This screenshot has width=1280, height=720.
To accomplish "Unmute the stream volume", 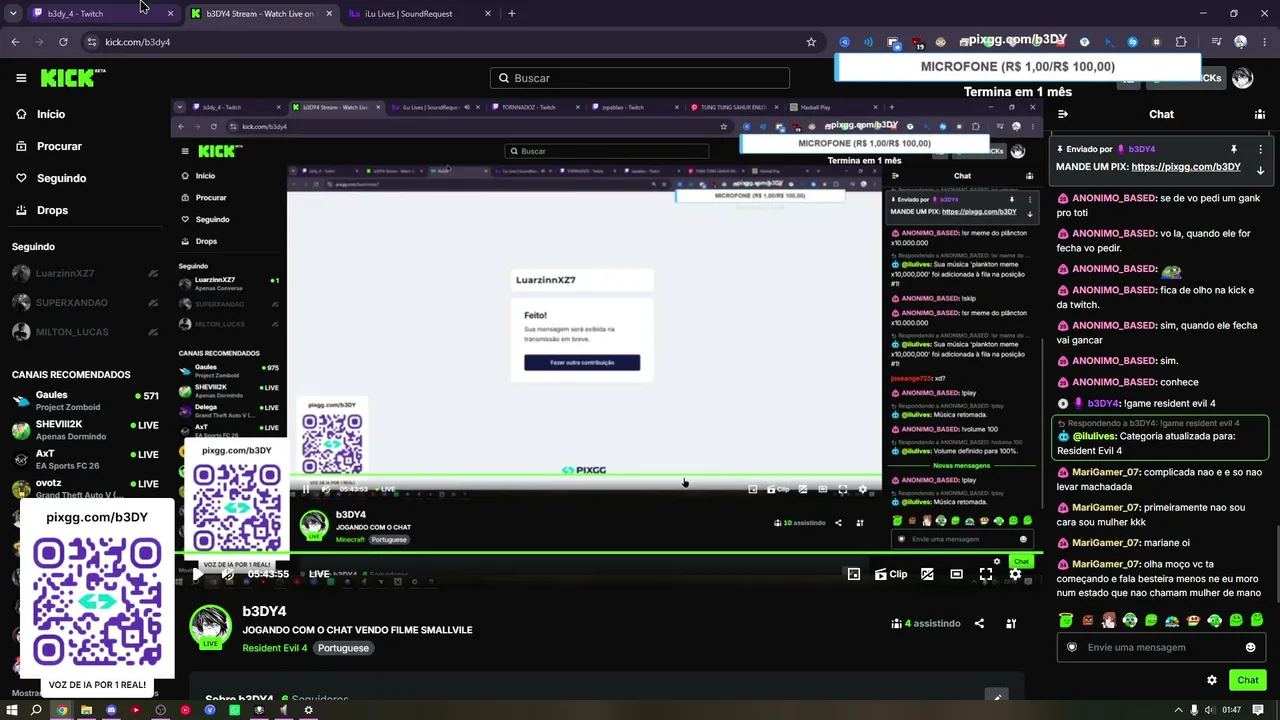I will 228,574.
